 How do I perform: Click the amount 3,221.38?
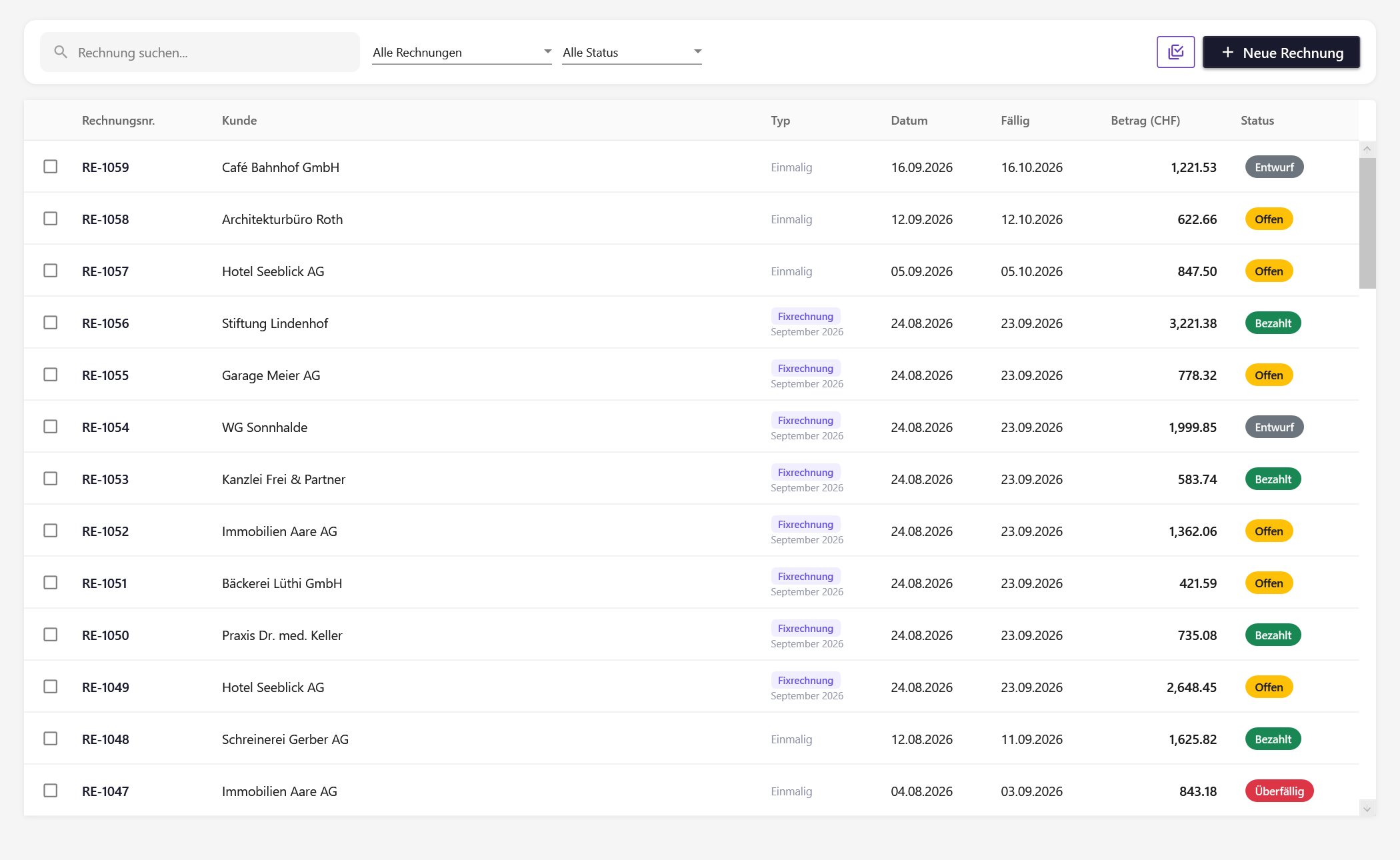click(1193, 323)
